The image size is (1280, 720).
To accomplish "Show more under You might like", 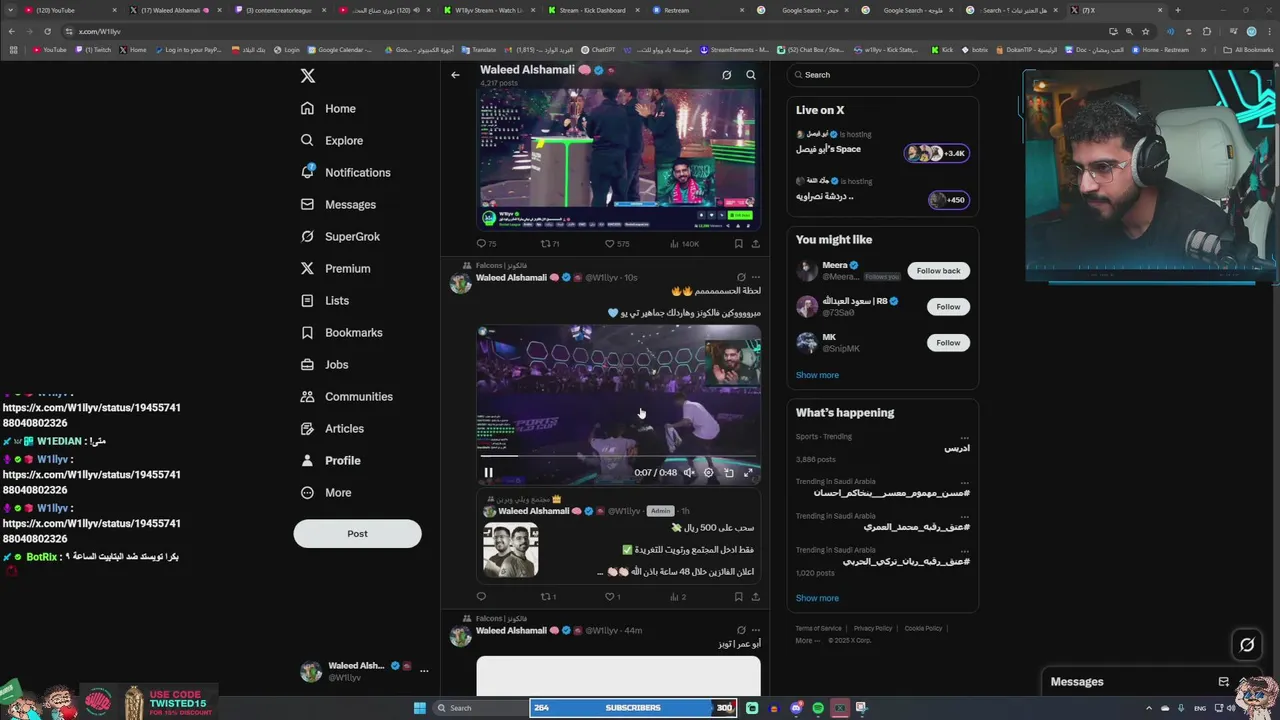I will tap(817, 375).
